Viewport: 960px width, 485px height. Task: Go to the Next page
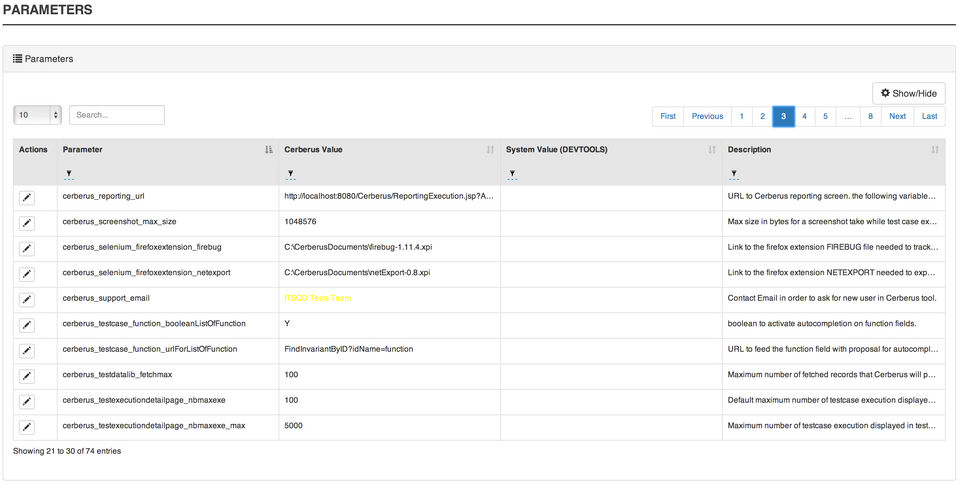[x=897, y=116]
